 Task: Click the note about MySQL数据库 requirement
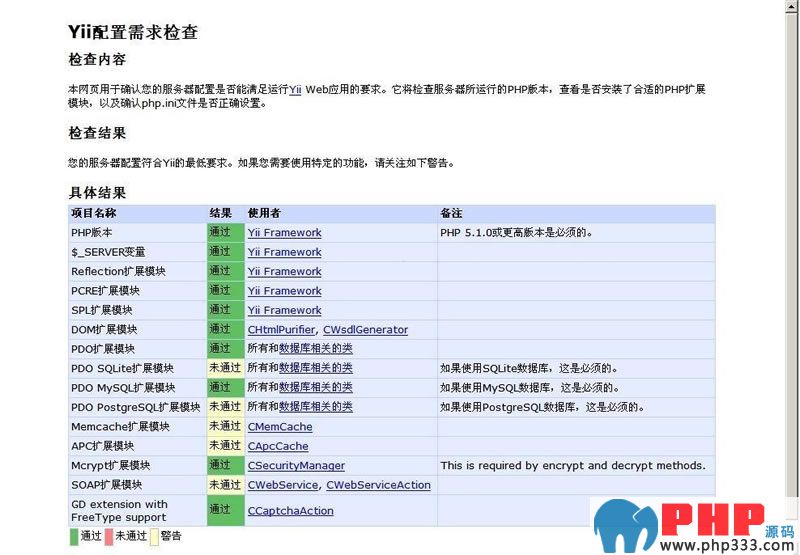(x=530, y=388)
